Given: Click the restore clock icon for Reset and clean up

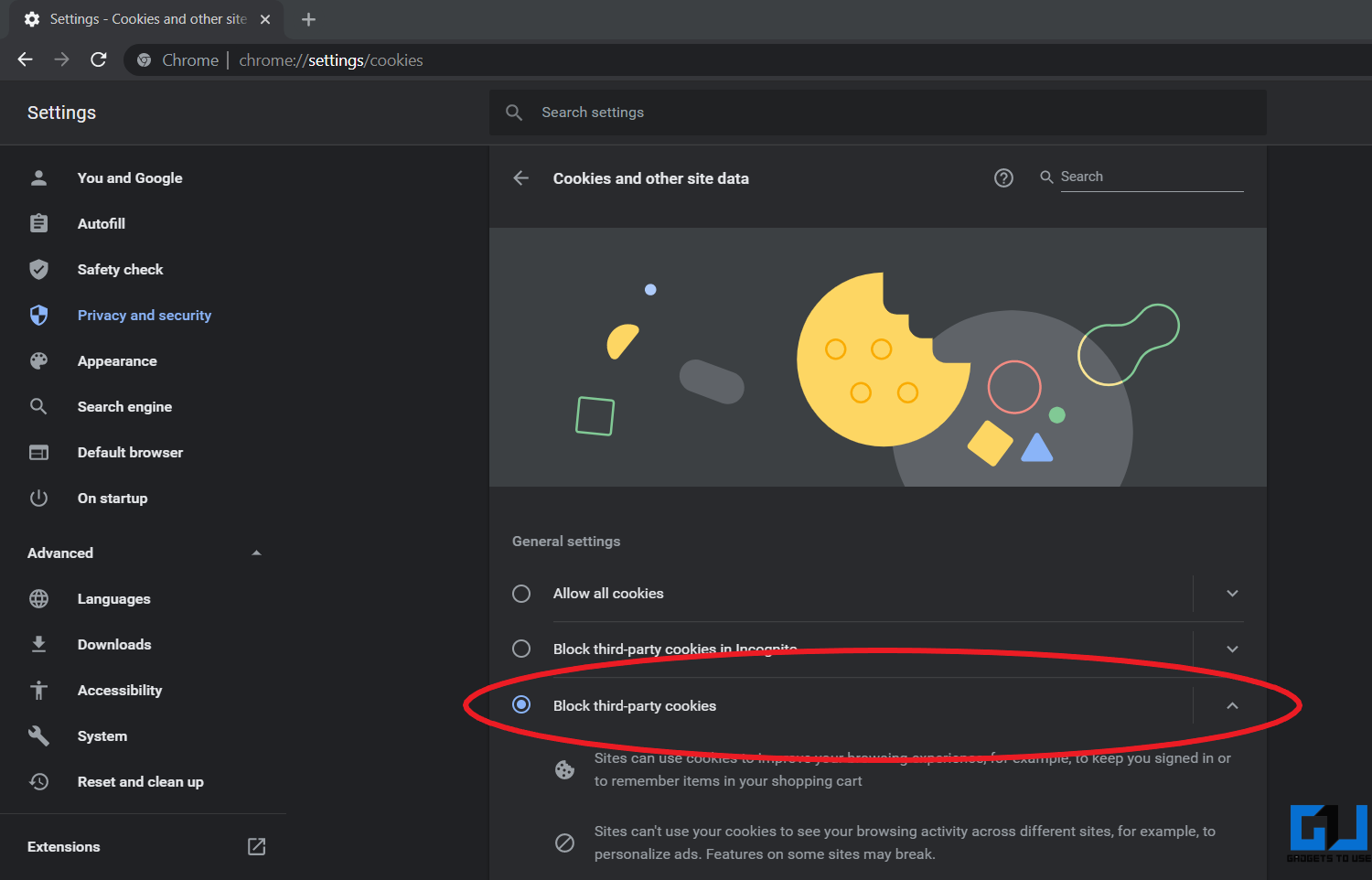Looking at the screenshot, I should [x=38, y=781].
